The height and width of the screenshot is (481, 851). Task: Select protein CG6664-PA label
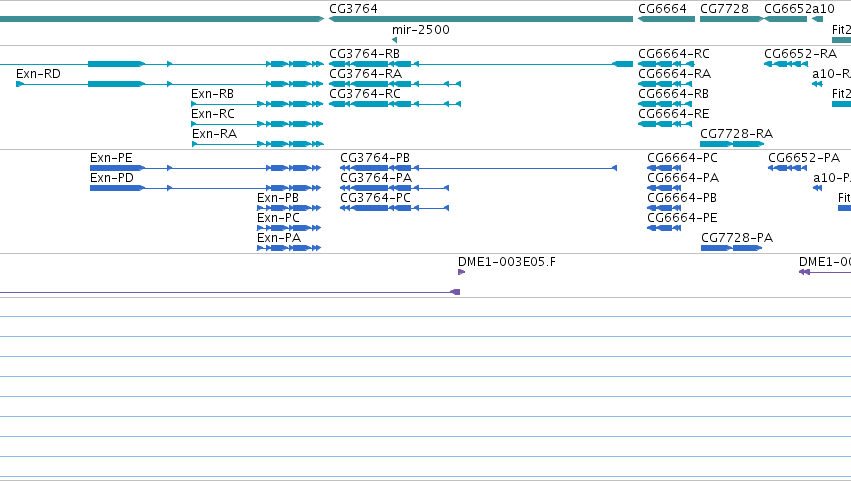click(683, 178)
